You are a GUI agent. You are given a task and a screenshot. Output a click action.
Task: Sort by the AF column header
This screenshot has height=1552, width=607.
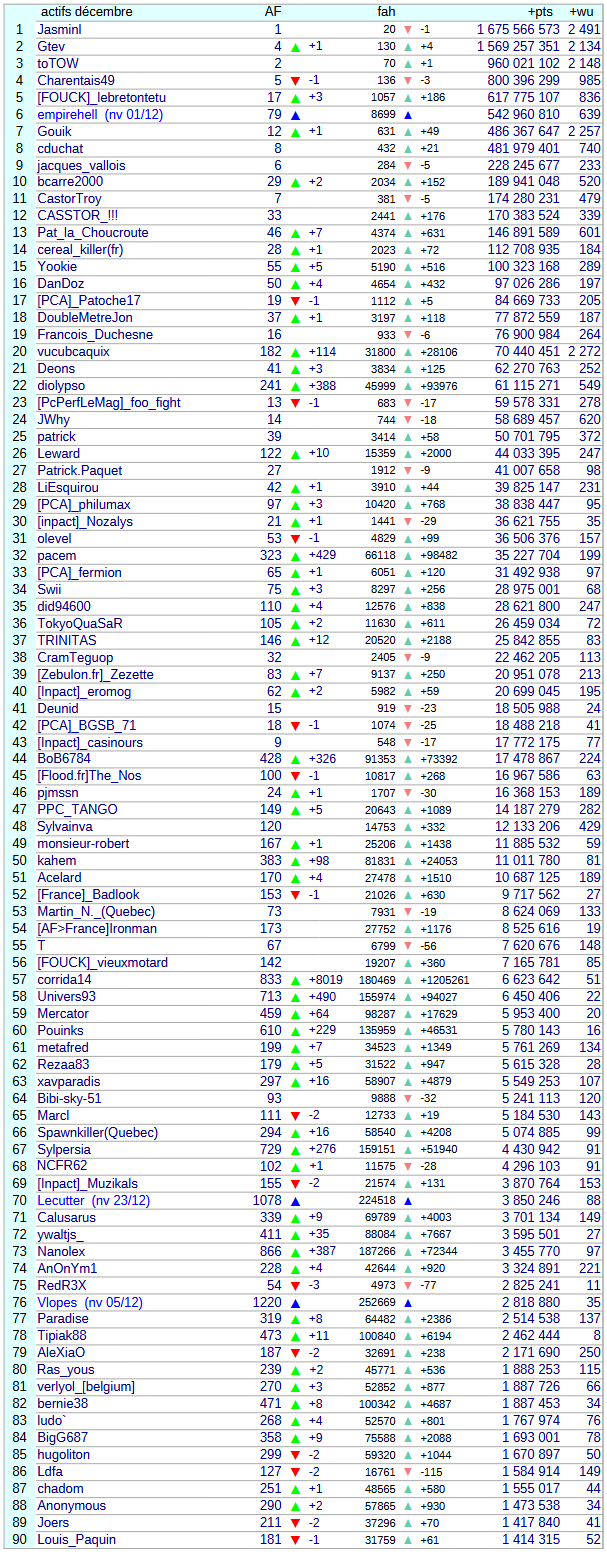coord(272,12)
